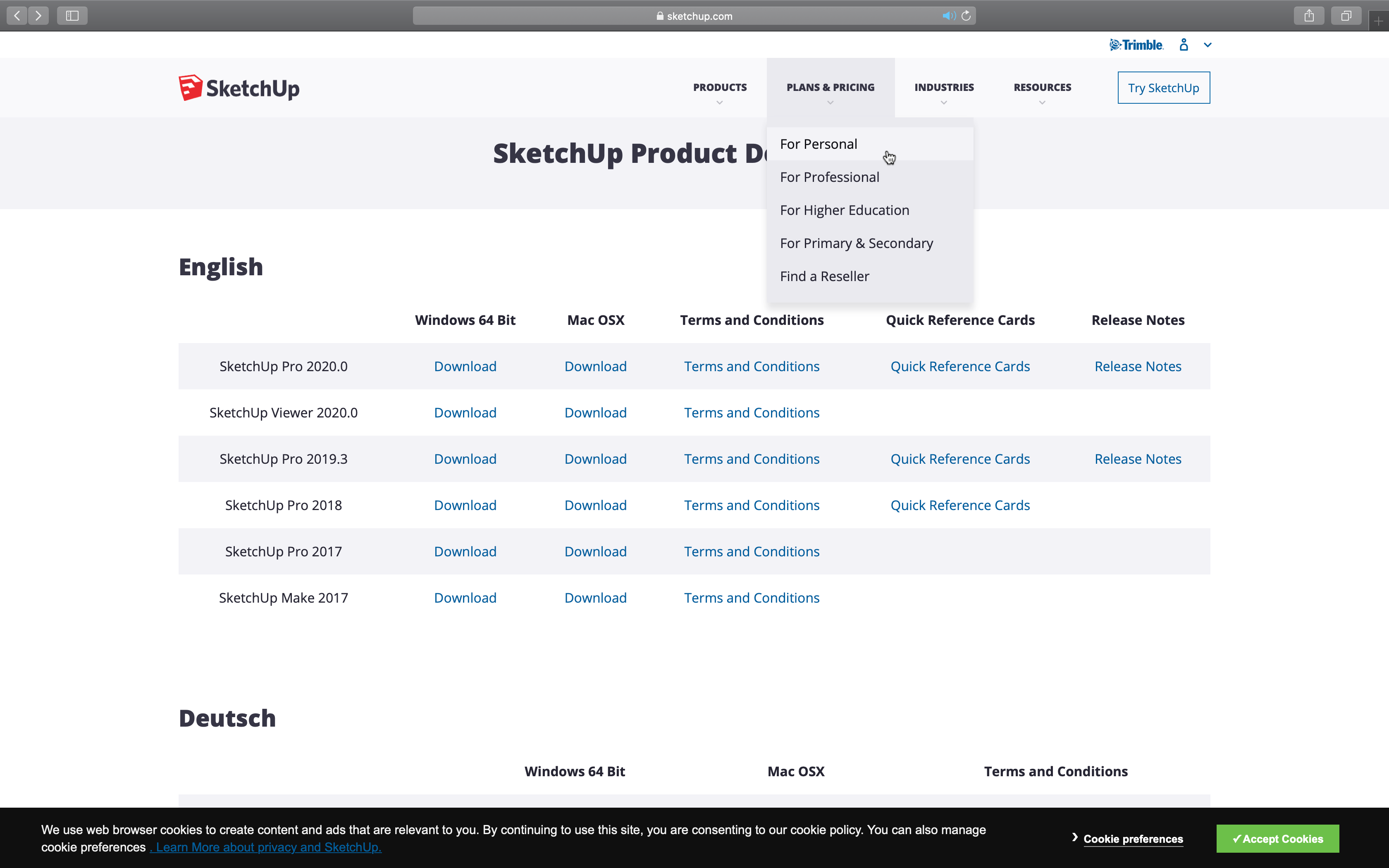Reload the page with refresh icon
This screenshot has width=1389, height=868.
pyautogui.click(x=966, y=16)
